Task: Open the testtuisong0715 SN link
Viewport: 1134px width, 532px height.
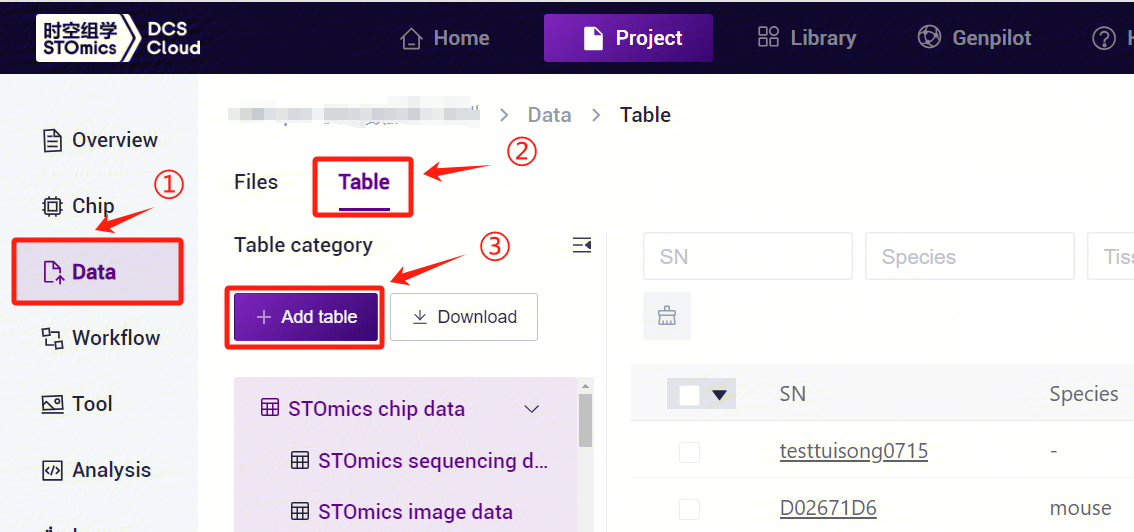Action: click(853, 451)
